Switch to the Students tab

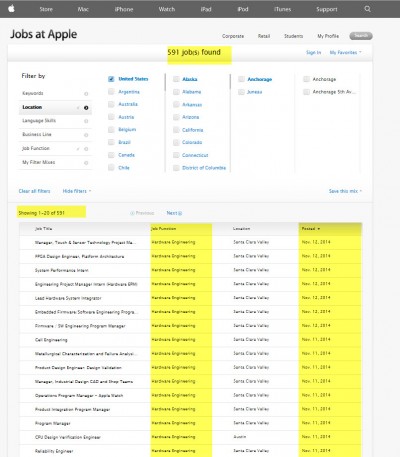[293, 36]
